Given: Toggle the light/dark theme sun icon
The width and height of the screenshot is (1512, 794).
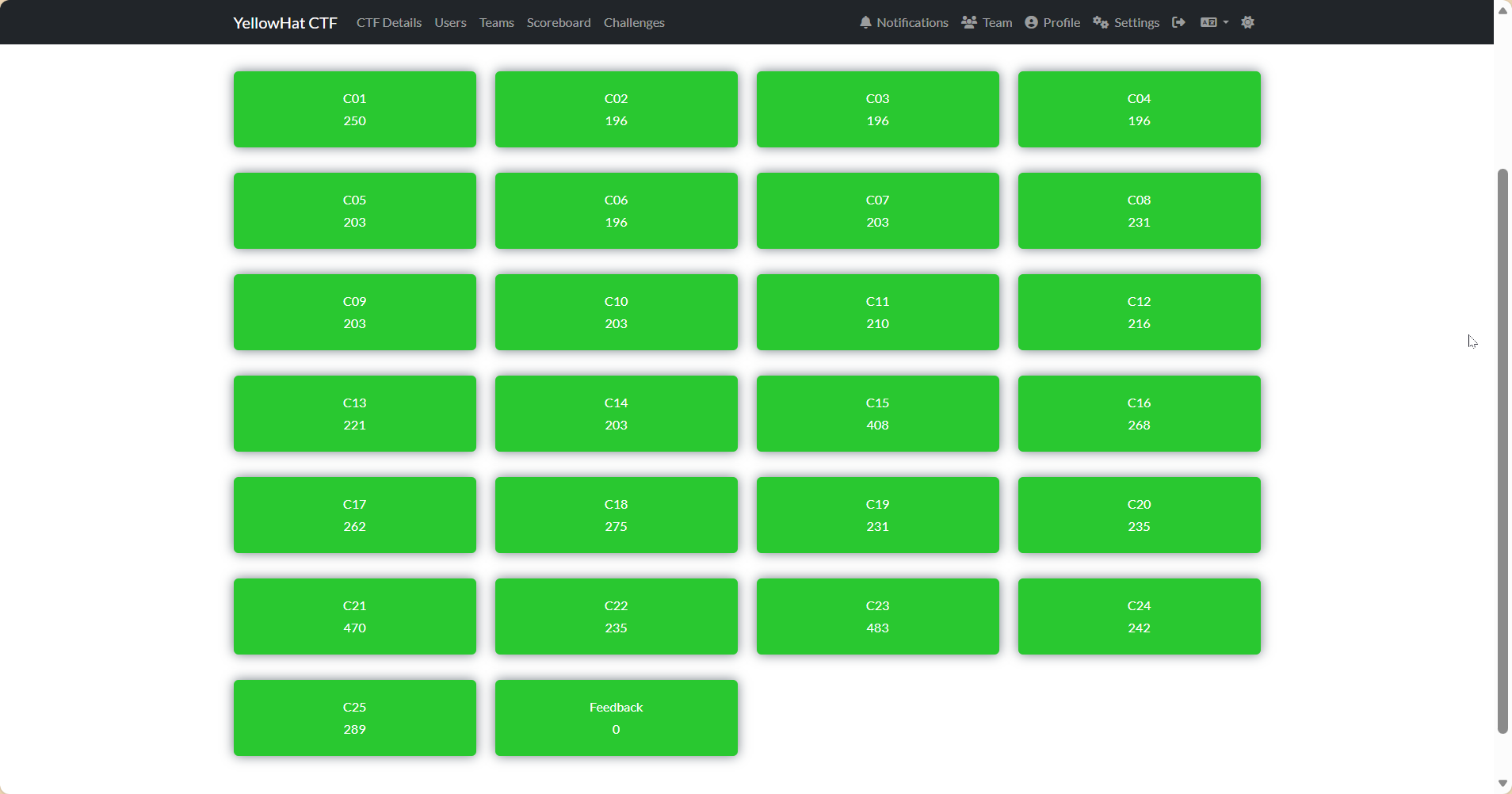Looking at the screenshot, I should point(1247,22).
